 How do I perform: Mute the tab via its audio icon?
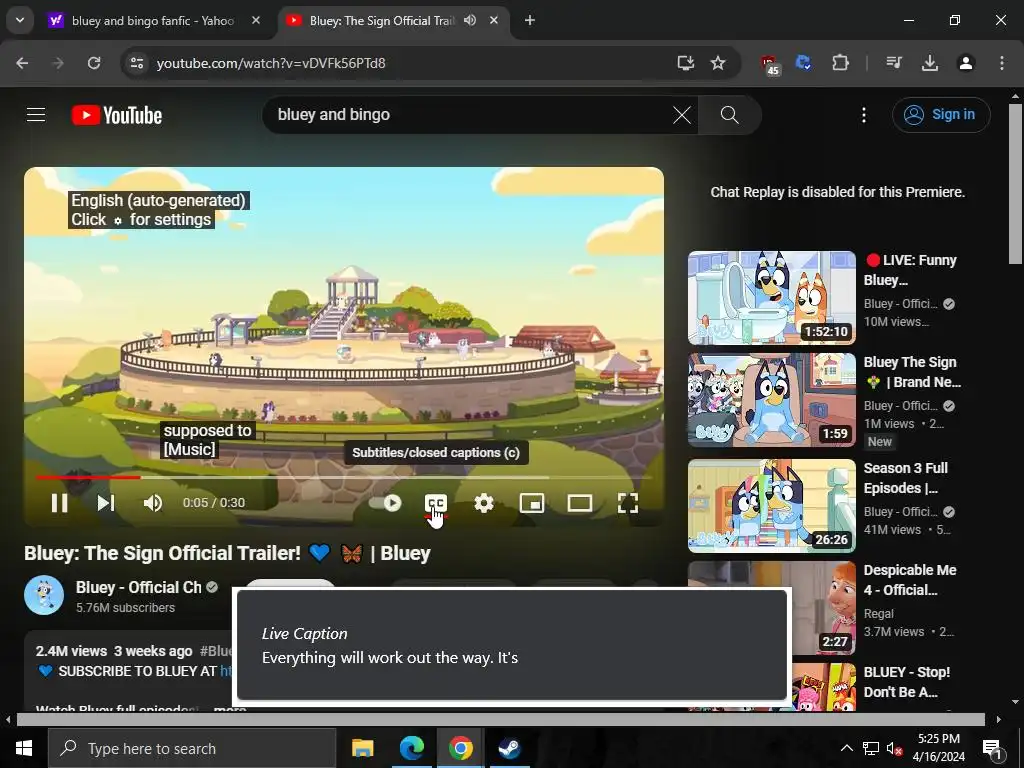[x=470, y=21]
